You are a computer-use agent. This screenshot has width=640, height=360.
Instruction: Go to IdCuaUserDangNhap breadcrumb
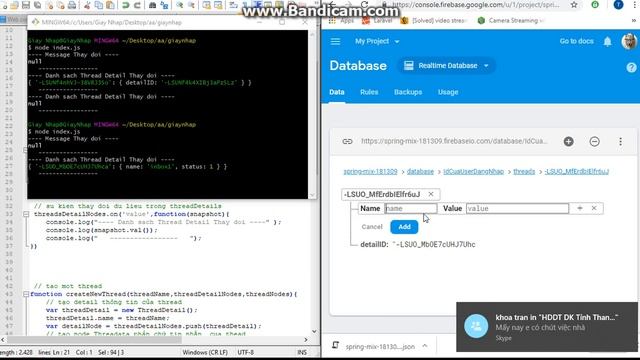(x=473, y=171)
